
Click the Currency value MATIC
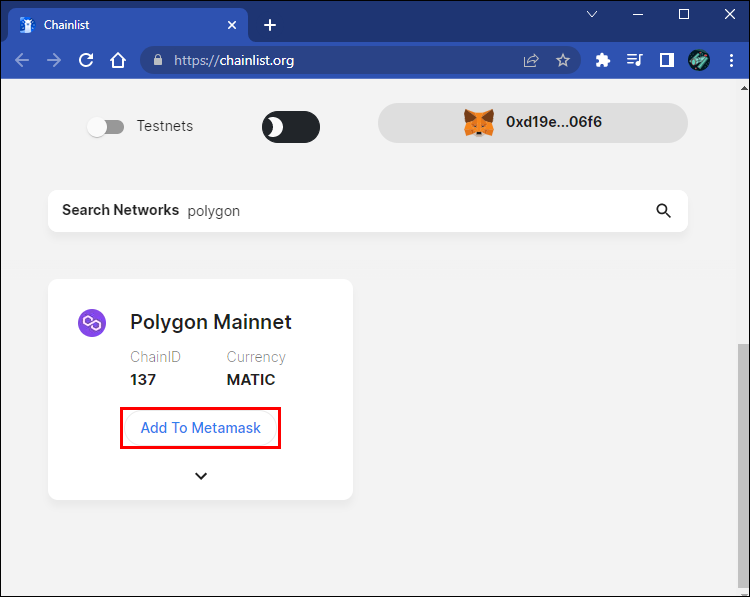tap(251, 379)
